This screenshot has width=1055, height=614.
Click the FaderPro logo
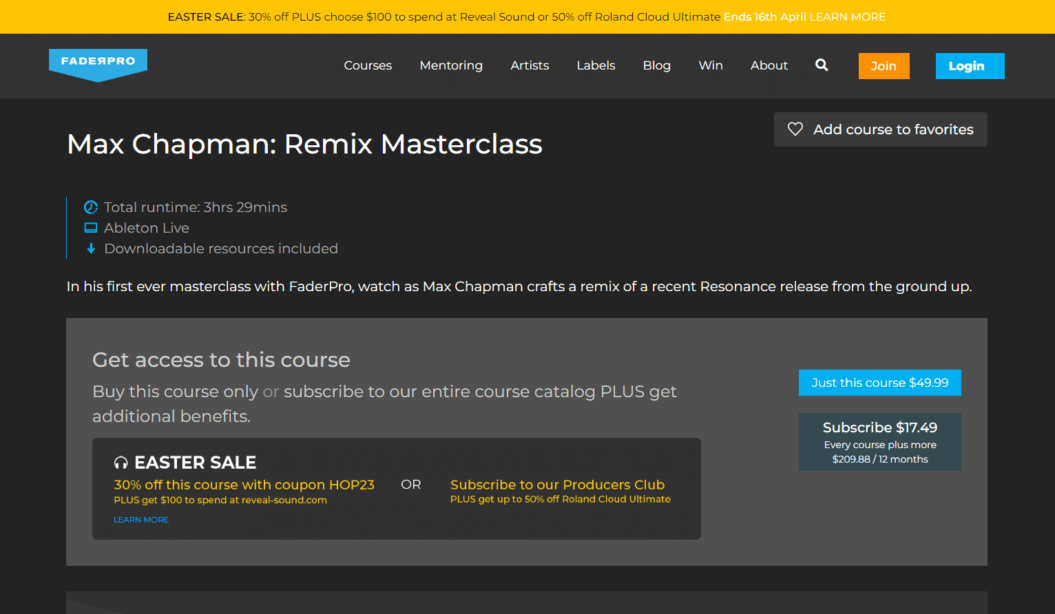[x=98, y=65]
